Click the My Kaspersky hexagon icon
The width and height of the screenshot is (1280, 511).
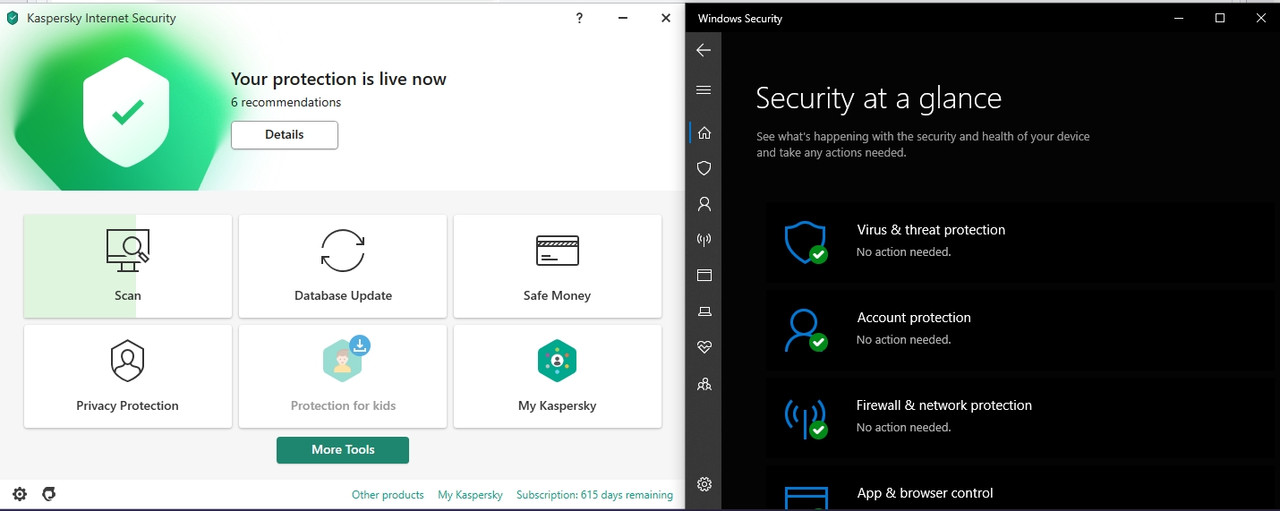(557, 361)
